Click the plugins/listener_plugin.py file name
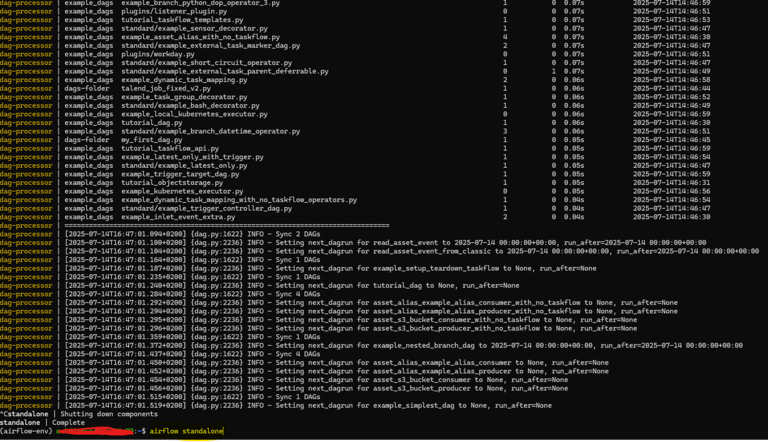The width and height of the screenshot is (768, 442). [x=174, y=11]
